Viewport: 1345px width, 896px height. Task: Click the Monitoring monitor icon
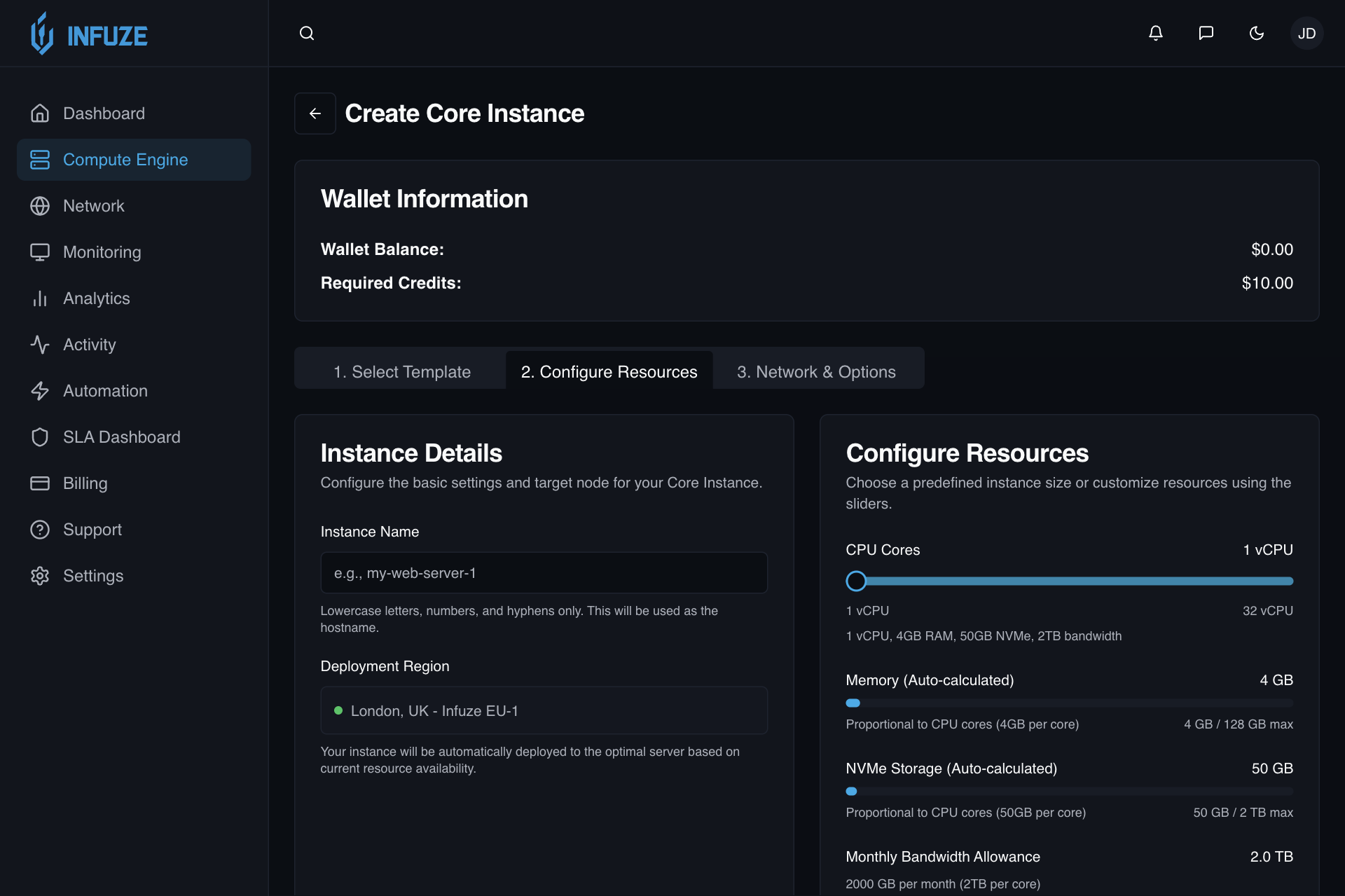40,252
